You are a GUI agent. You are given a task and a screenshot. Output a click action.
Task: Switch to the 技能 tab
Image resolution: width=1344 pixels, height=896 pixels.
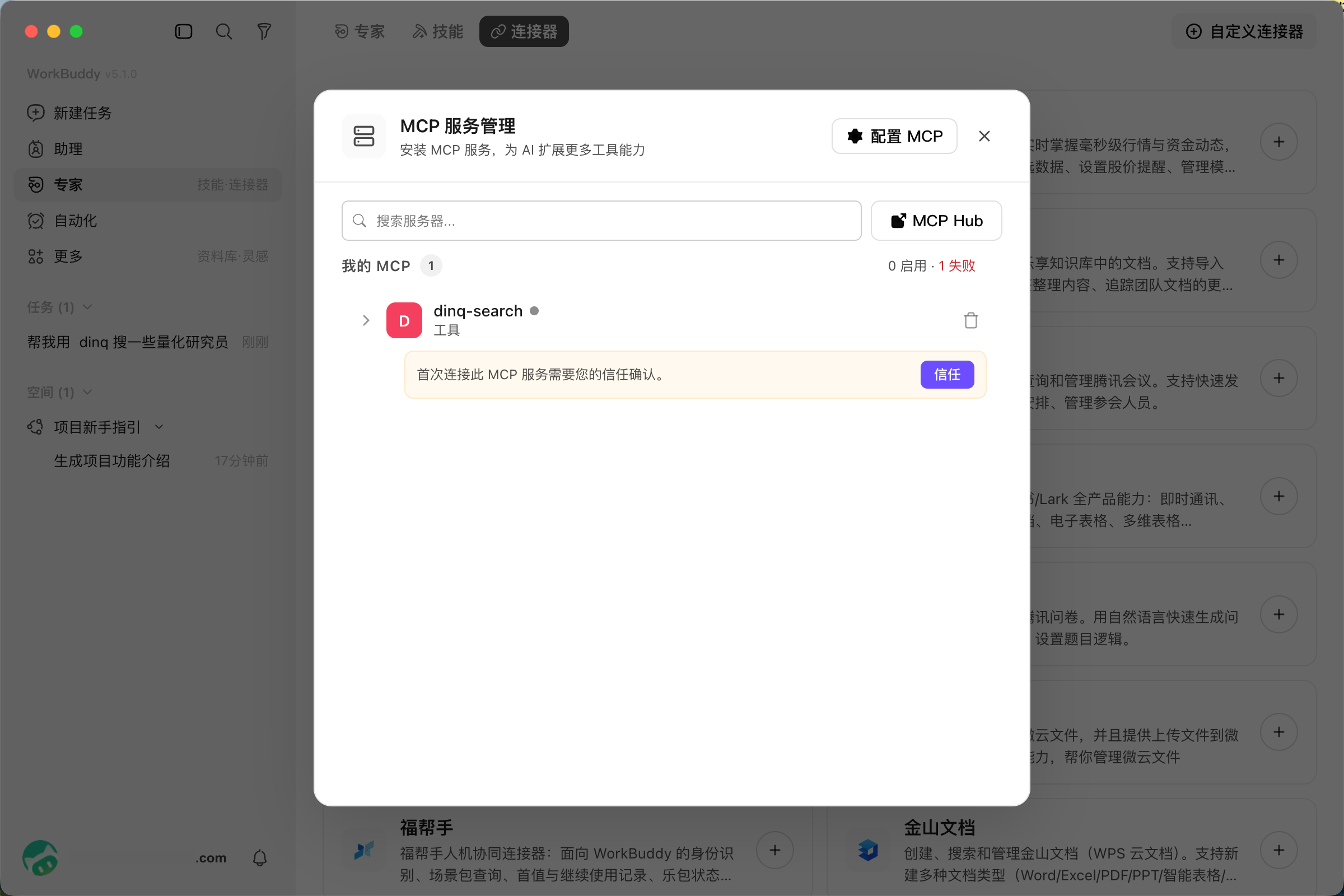438,31
